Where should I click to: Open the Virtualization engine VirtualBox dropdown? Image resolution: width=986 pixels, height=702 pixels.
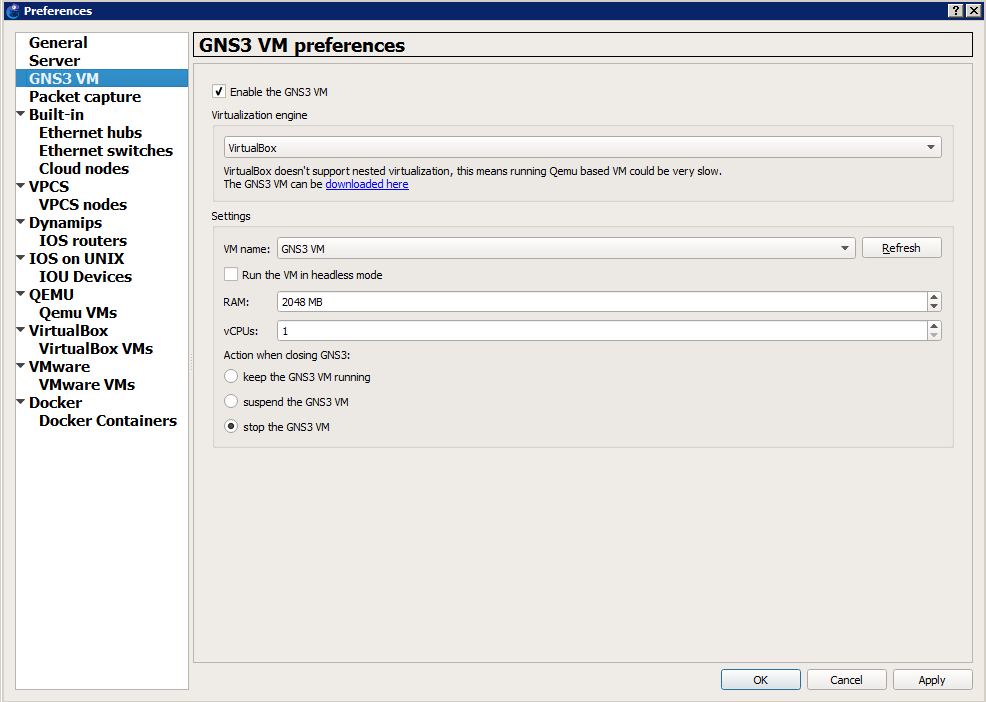coord(582,147)
